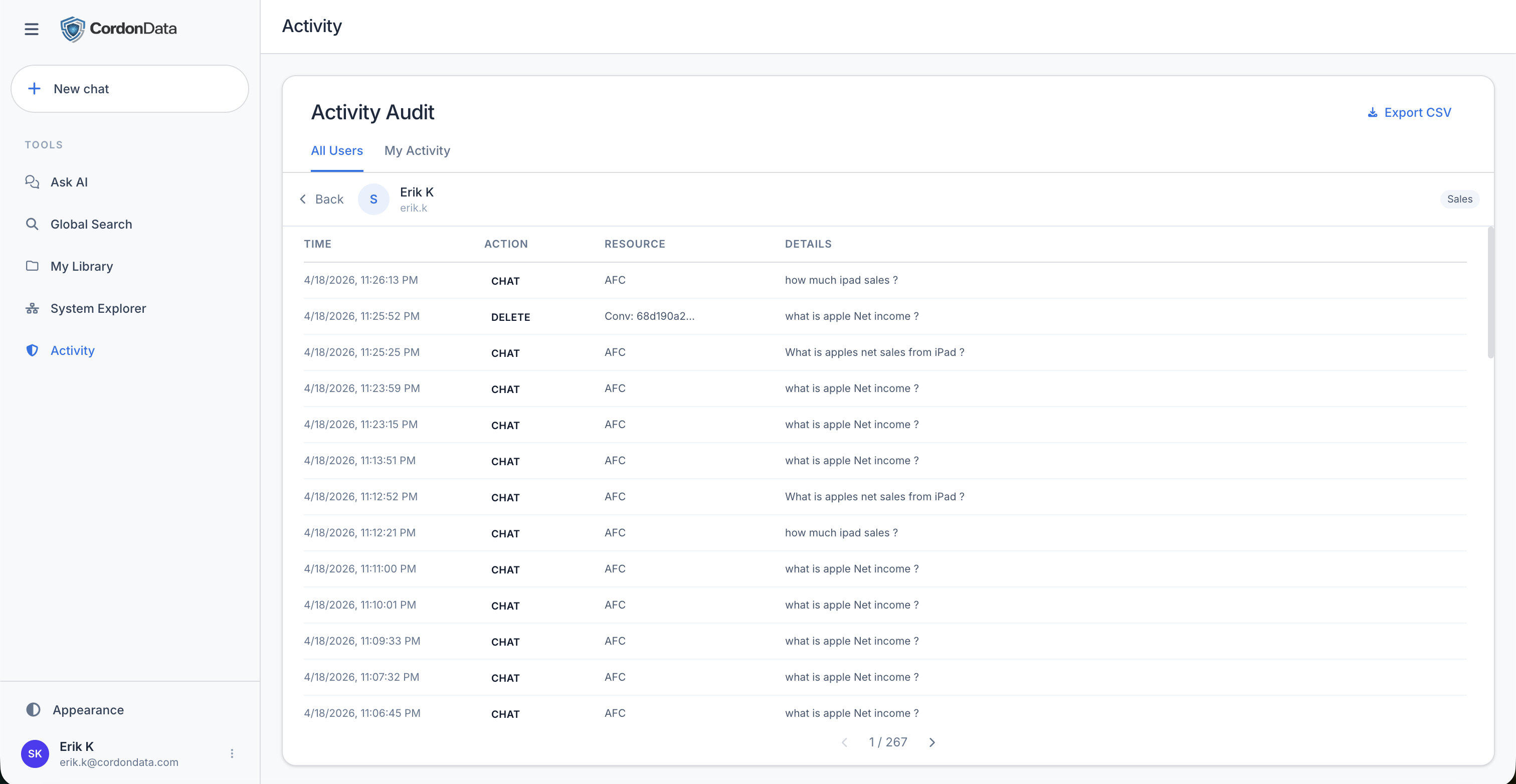This screenshot has width=1516, height=784.
Task: Go to next audit page chevron
Action: pos(931,742)
